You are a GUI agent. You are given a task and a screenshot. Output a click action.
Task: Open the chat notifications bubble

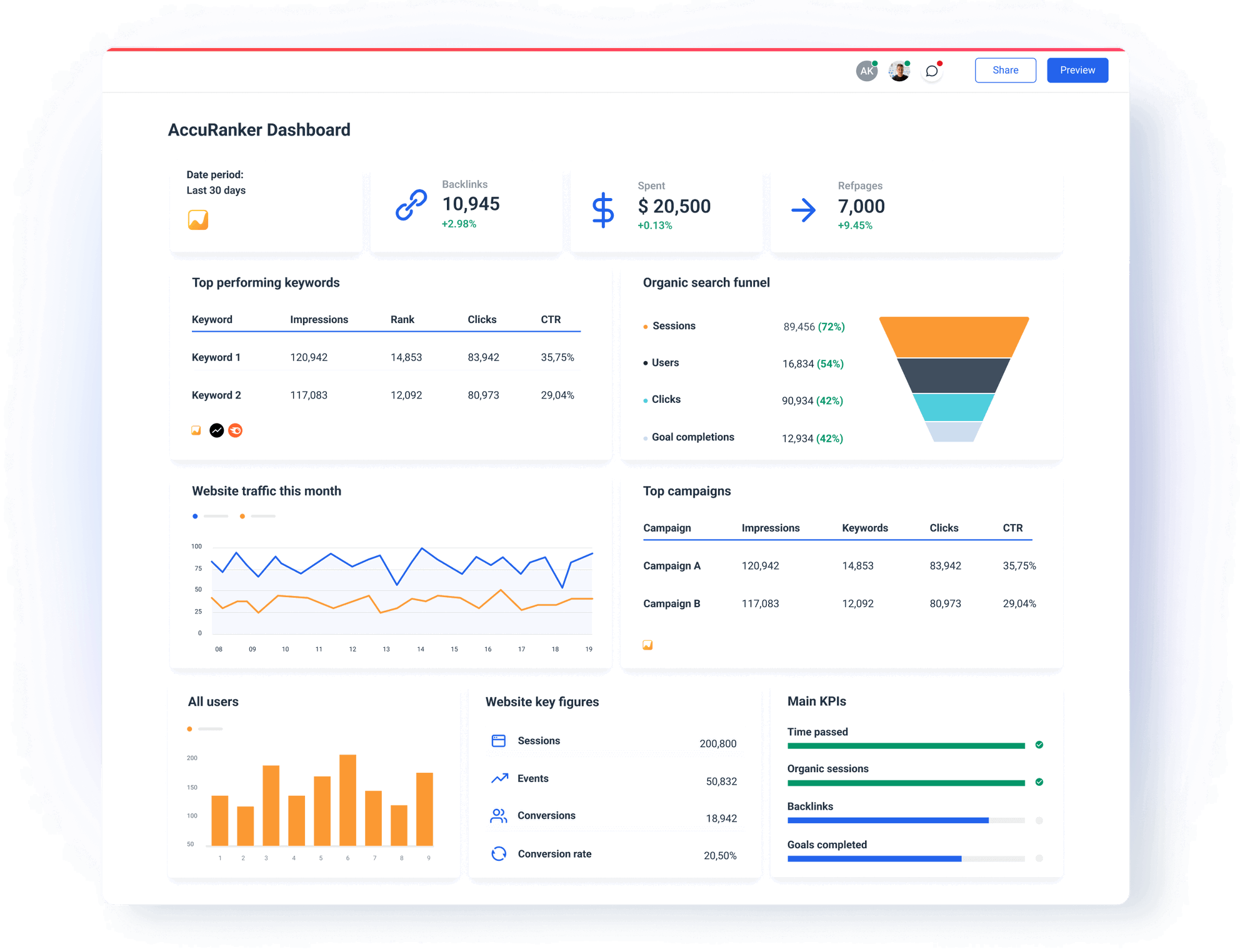tap(931, 70)
